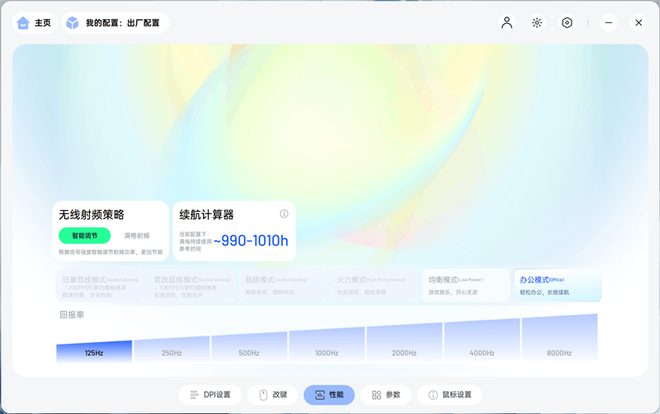Image resolution: width=660 pixels, height=414 pixels.
Task: Switch to the DPI设置 tab
Action: [x=210, y=395]
